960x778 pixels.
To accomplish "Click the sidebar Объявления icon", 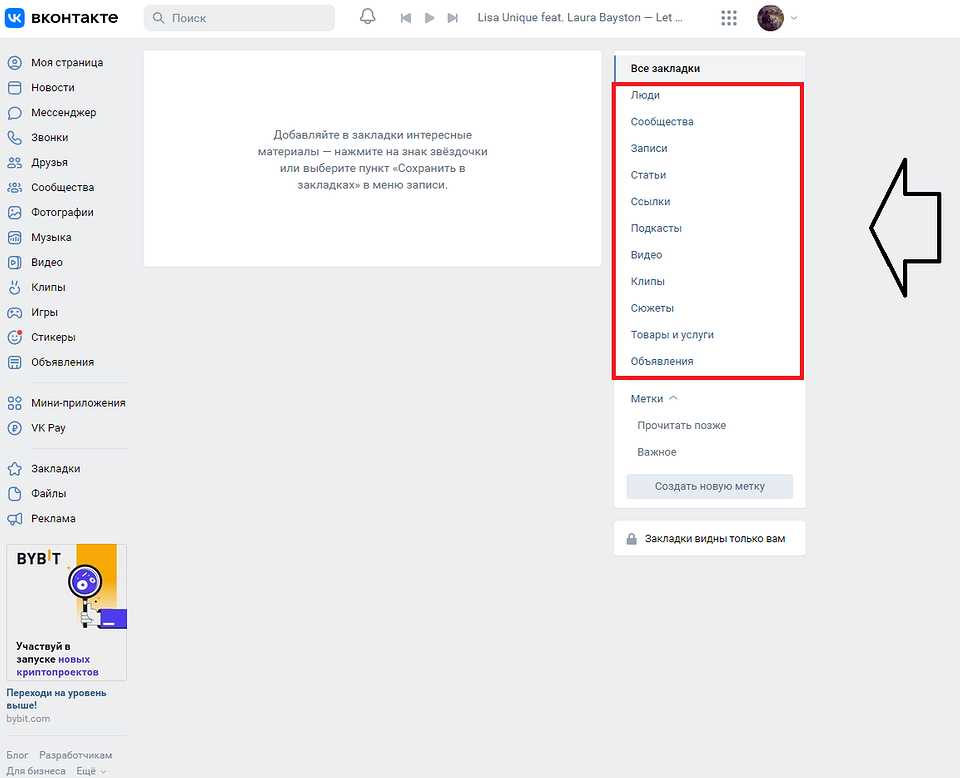I will [15, 362].
